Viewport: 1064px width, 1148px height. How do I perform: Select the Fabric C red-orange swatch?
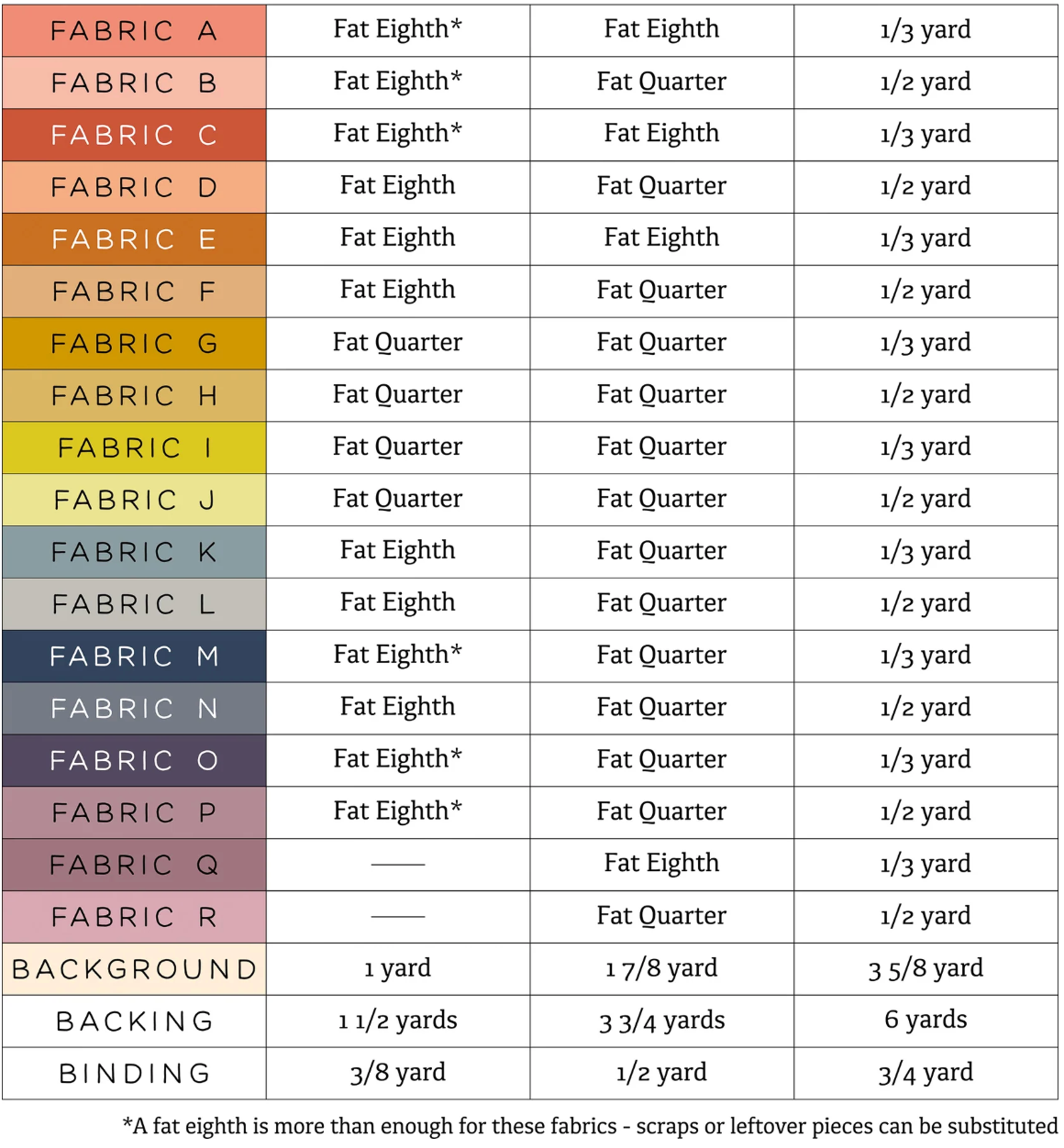(x=134, y=136)
